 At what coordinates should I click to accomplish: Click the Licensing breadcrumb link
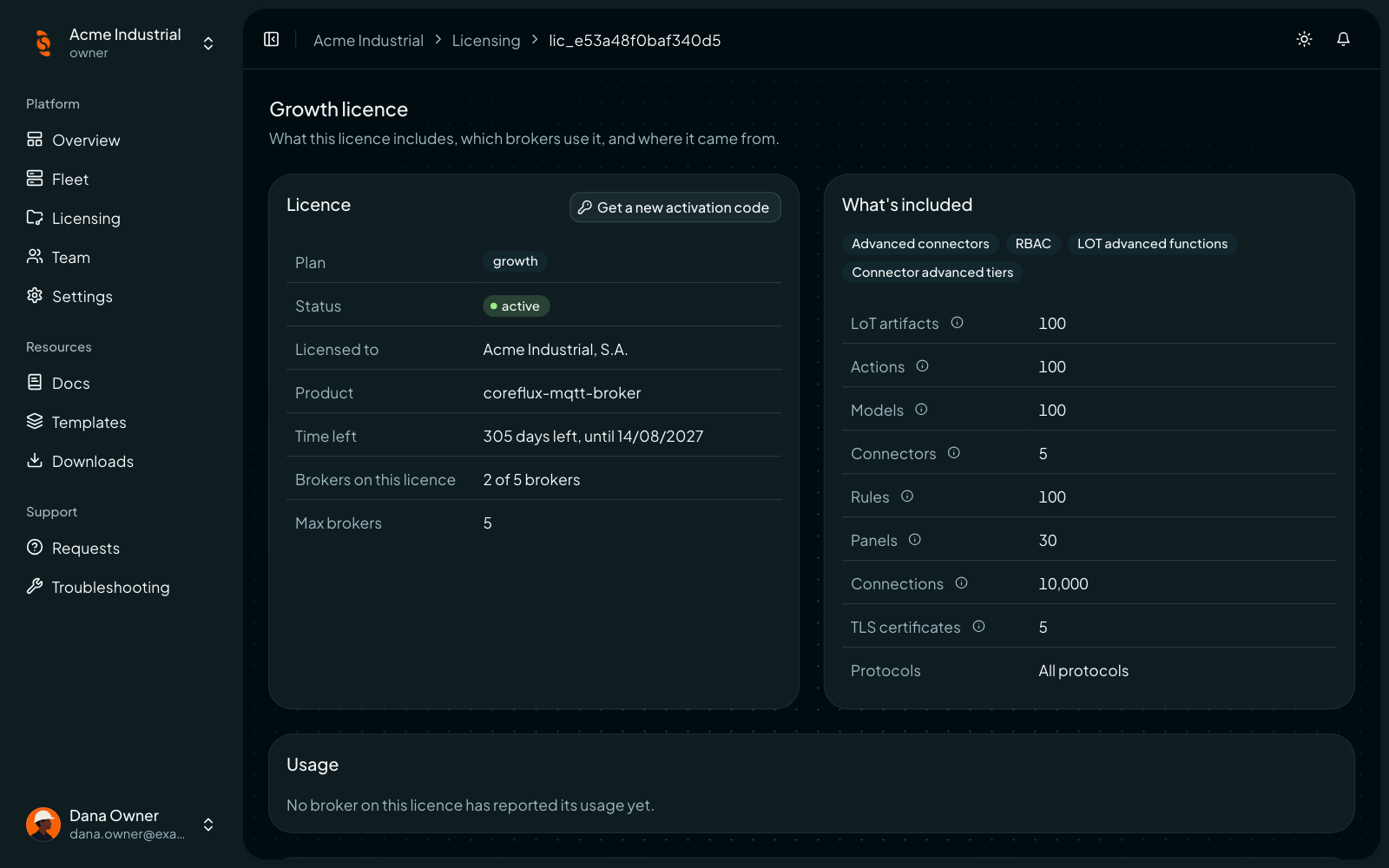[x=486, y=40]
